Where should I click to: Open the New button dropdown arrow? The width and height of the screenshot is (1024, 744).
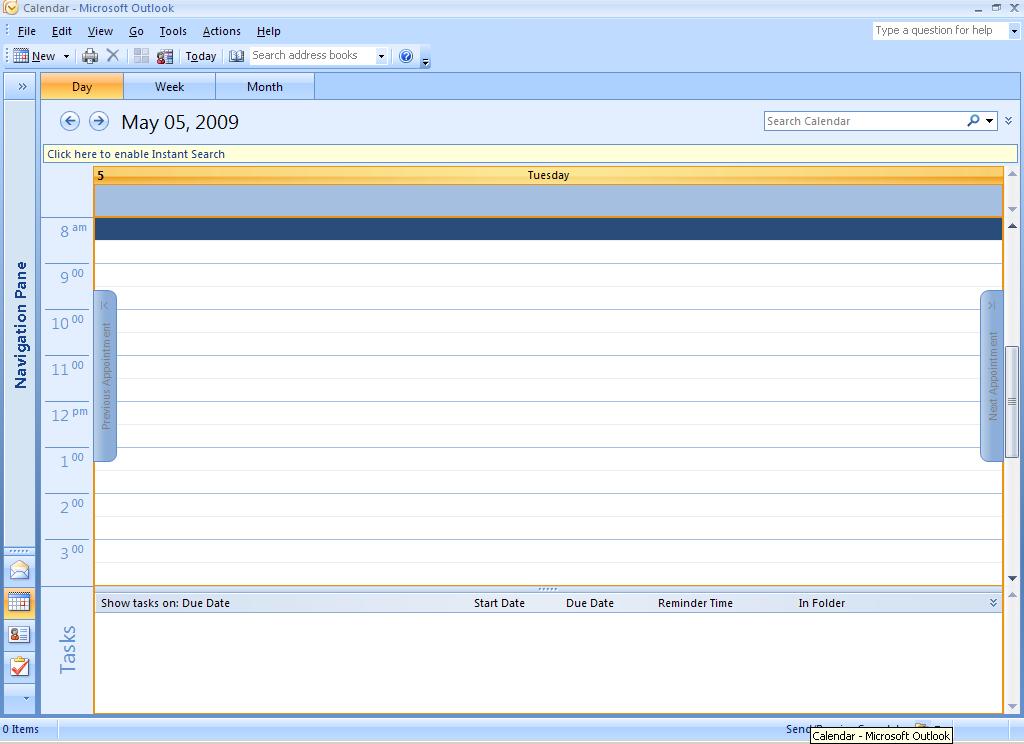click(x=66, y=57)
